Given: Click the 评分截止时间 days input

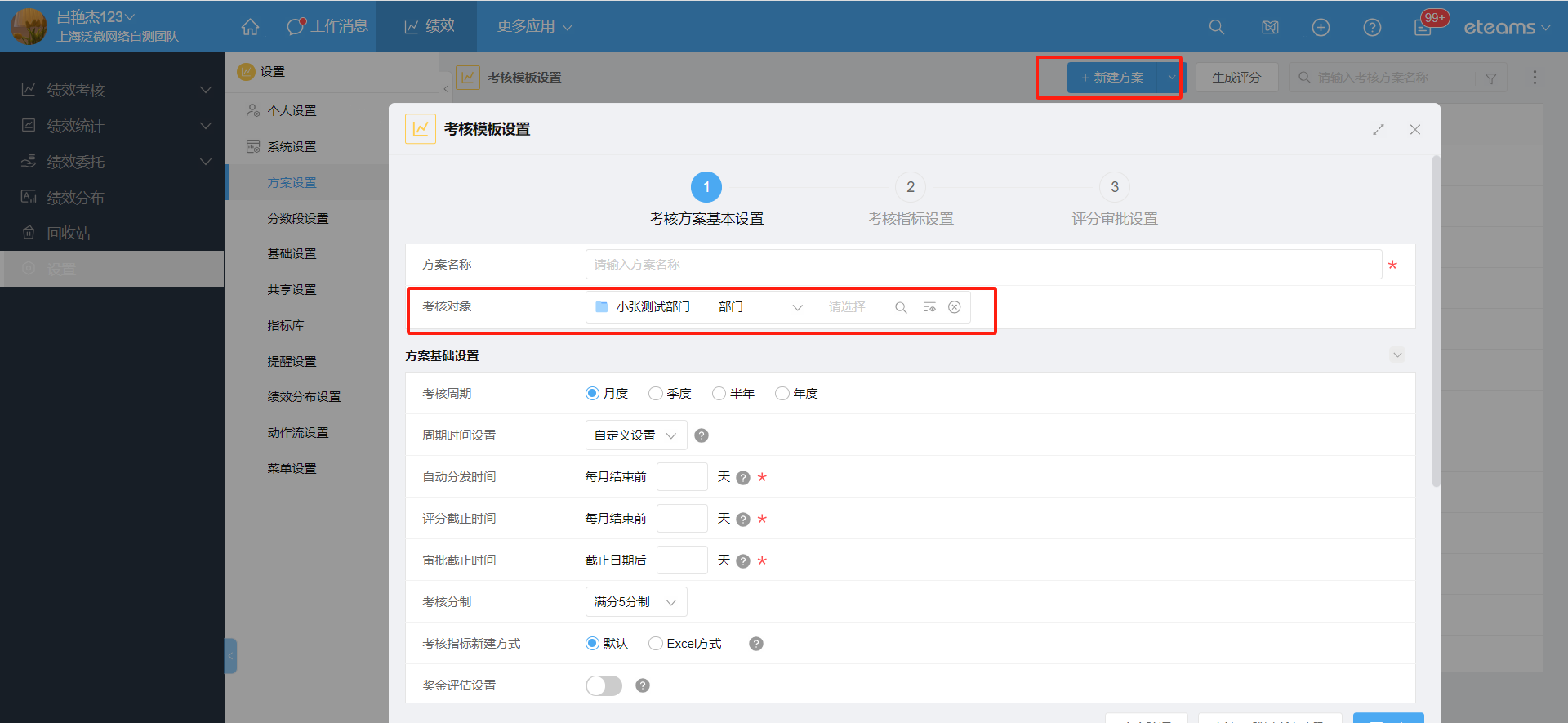Looking at the screenshot, I should tap(682, 518).
